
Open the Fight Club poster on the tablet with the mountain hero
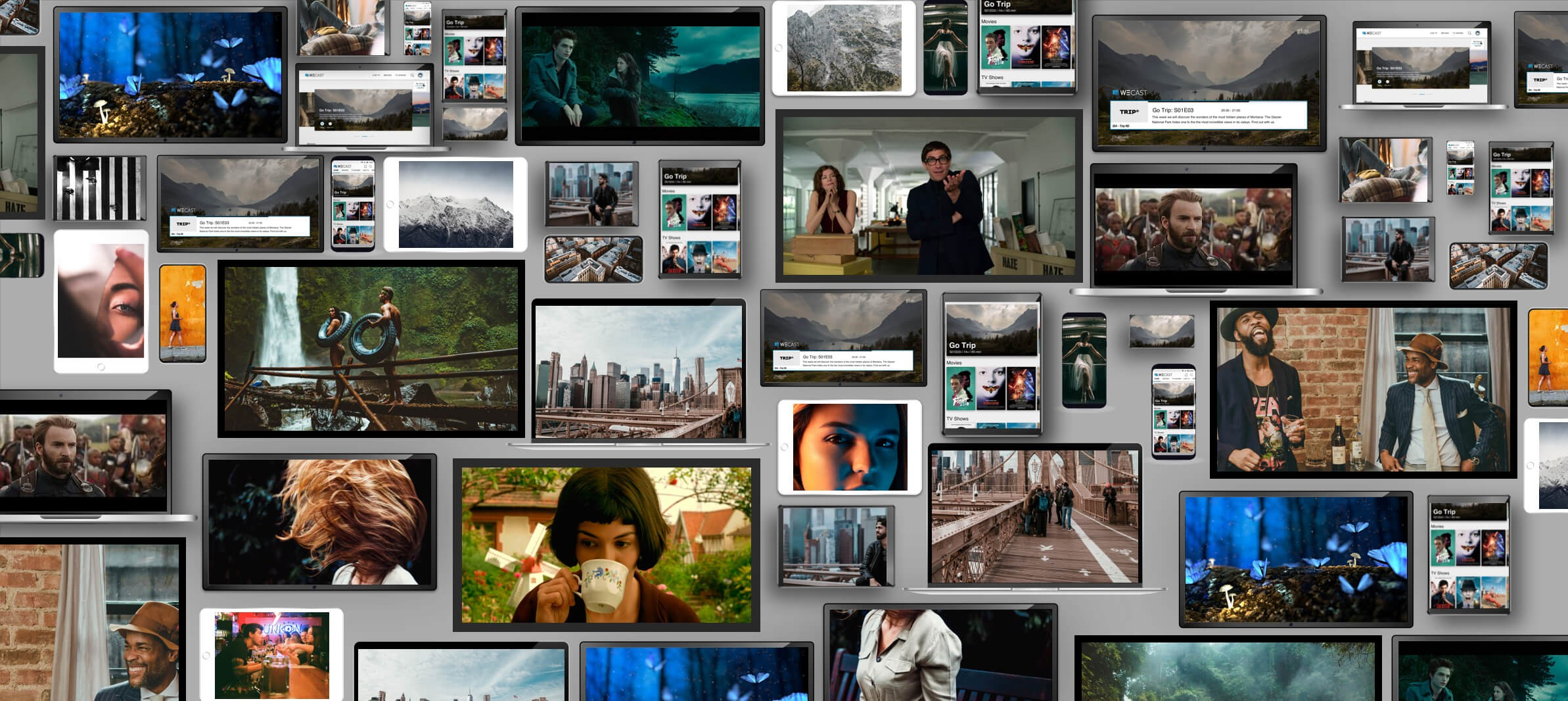960,389
